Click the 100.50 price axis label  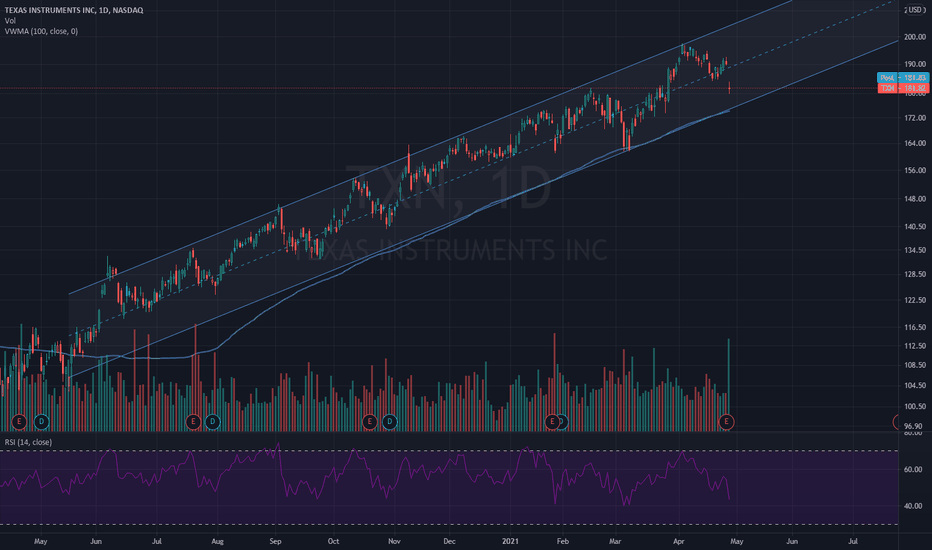coord(915,407)
